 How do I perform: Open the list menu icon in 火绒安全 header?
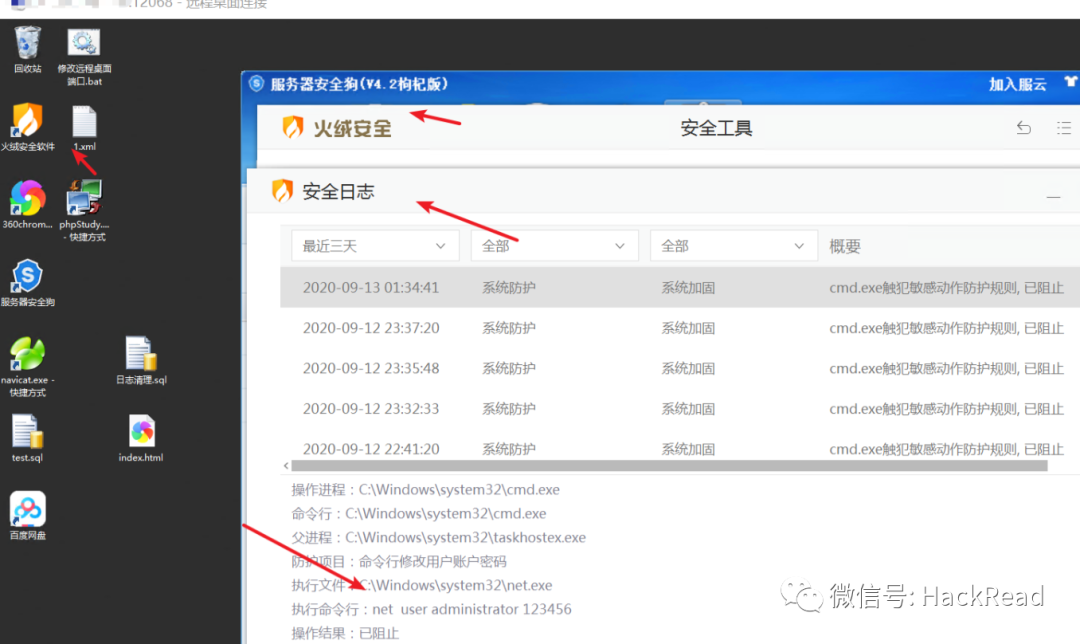pyautogui.click(x=1063, y=127)
